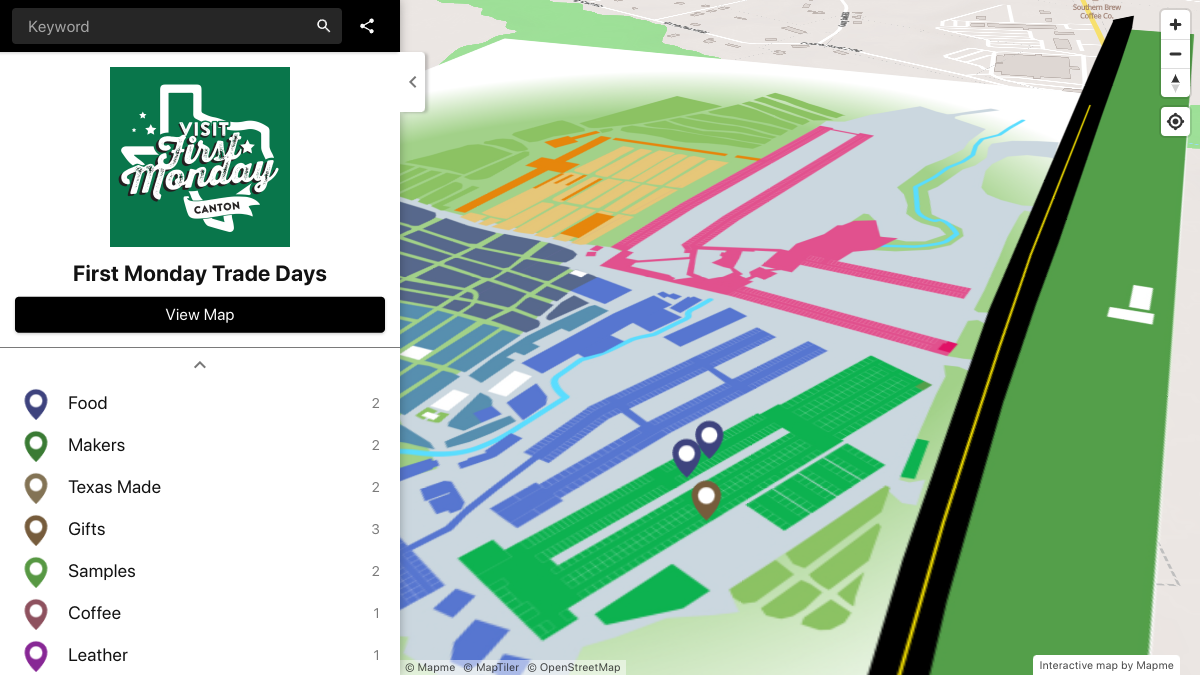Screen dimensions: 1200x675
Task: Click the Food count number 2
Action: (376, 404)
